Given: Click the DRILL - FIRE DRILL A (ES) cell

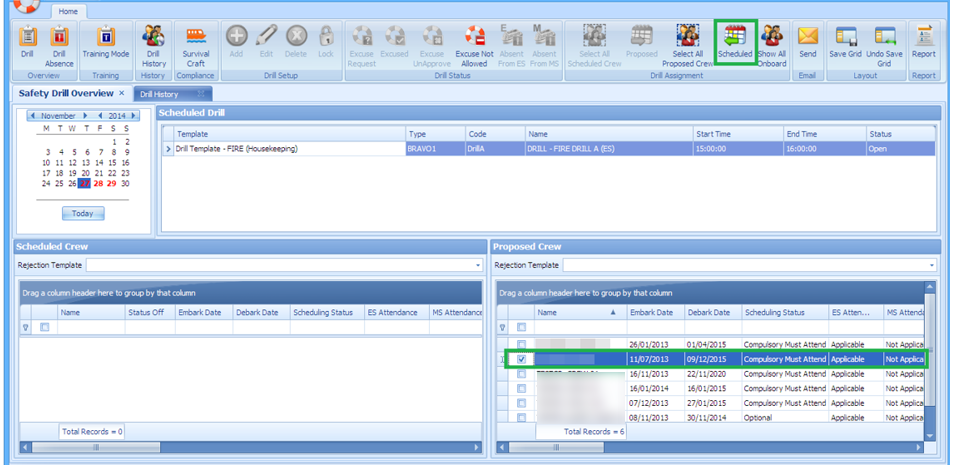Looking at the screenshot, I should click(x=609, y=149).
